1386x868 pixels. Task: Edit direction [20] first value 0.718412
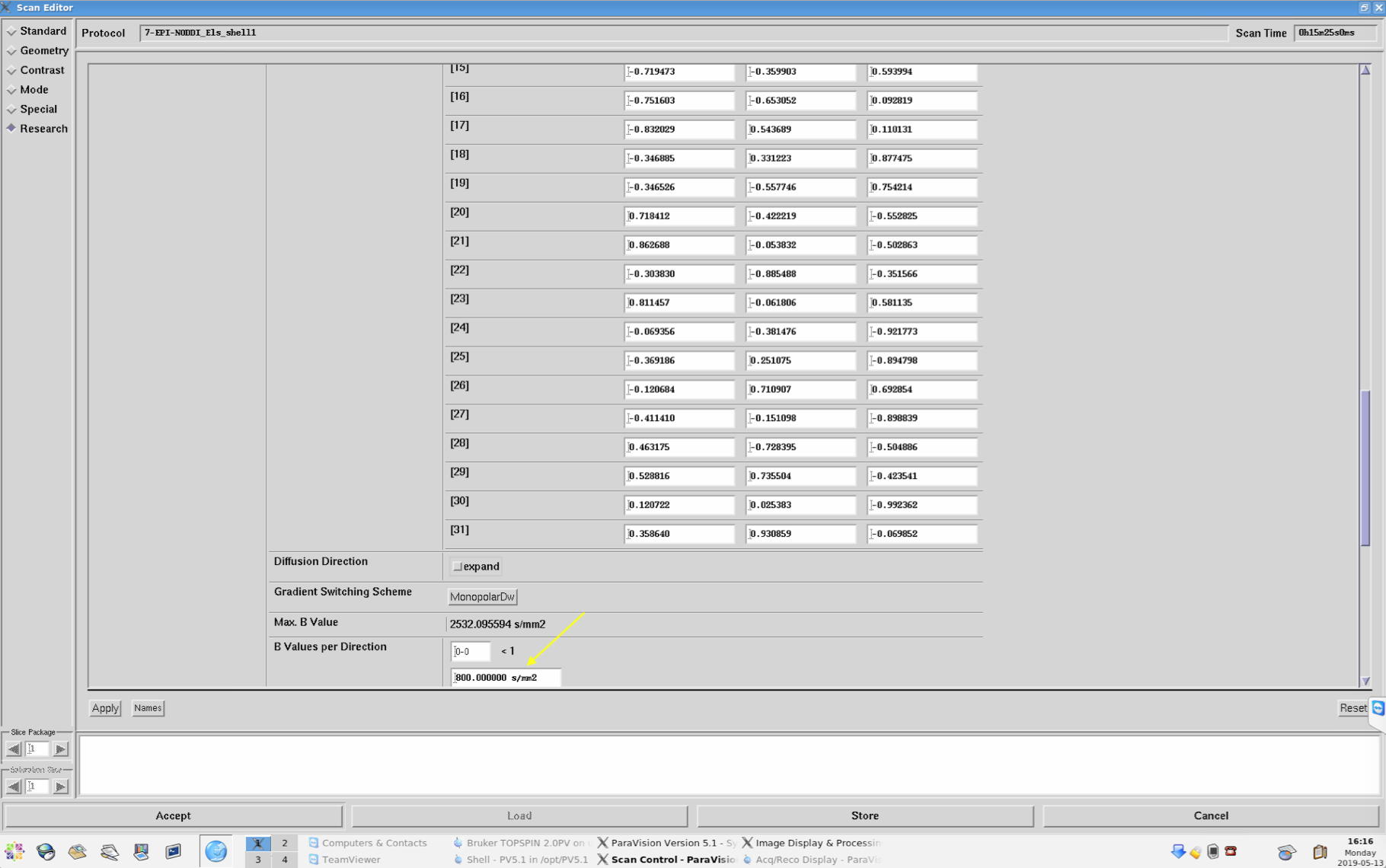(679, 216)
